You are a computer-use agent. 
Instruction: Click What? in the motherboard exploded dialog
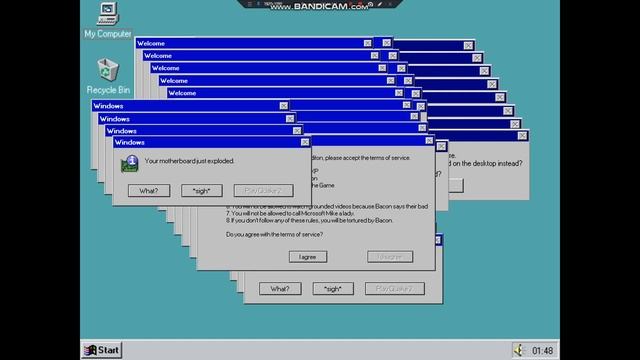coord(149,191)
